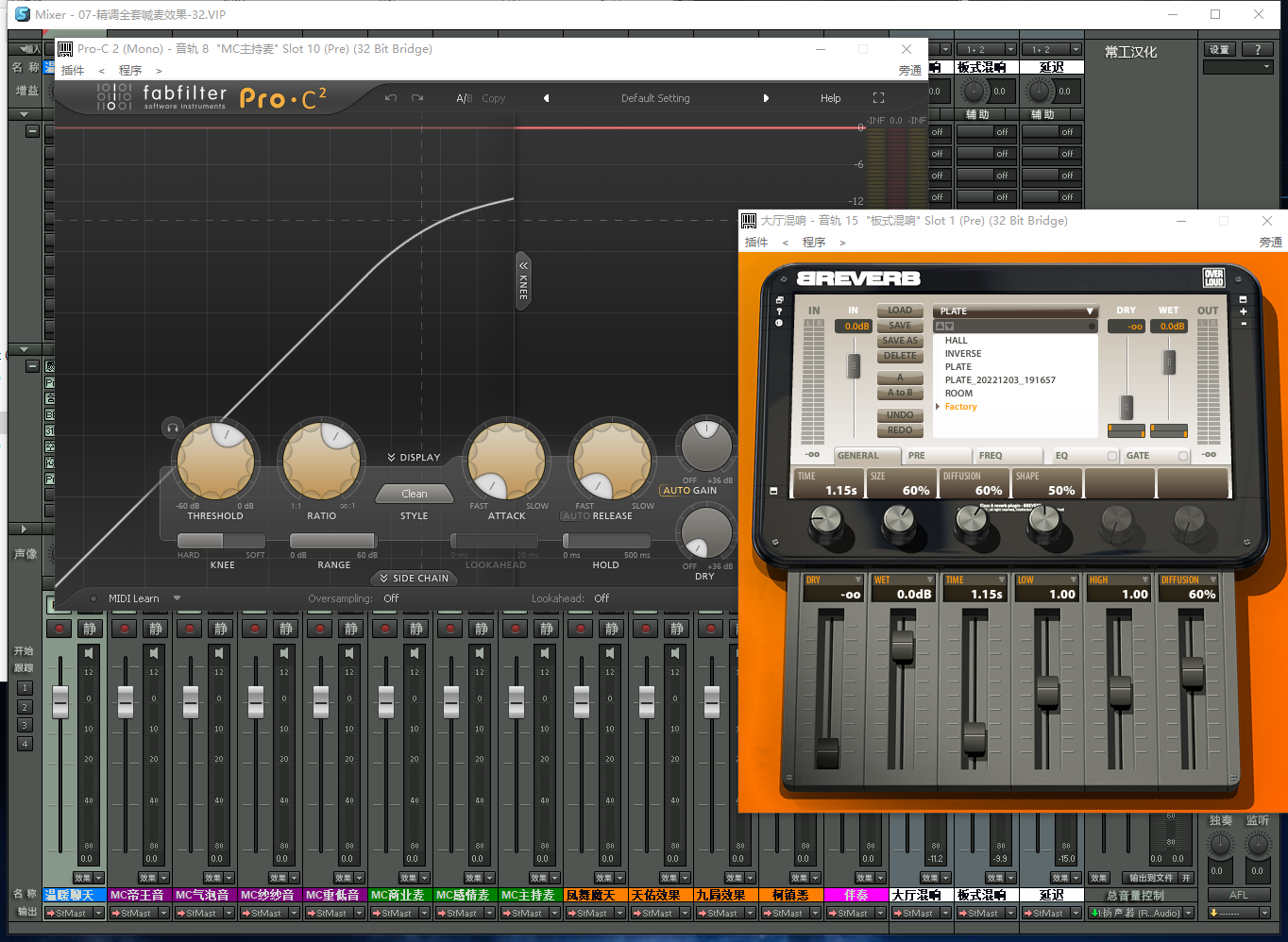
Task: Open the MIDI Learn dropdown arrow
Action: pos(177,598)
